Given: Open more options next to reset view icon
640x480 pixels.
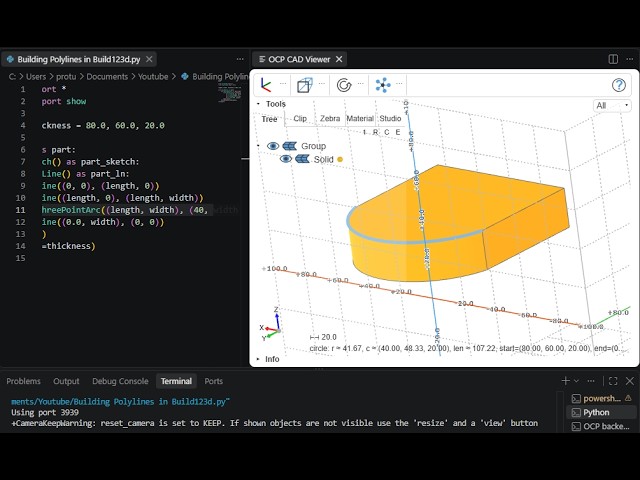Looking at the screenshot, I should click(360, 84).
